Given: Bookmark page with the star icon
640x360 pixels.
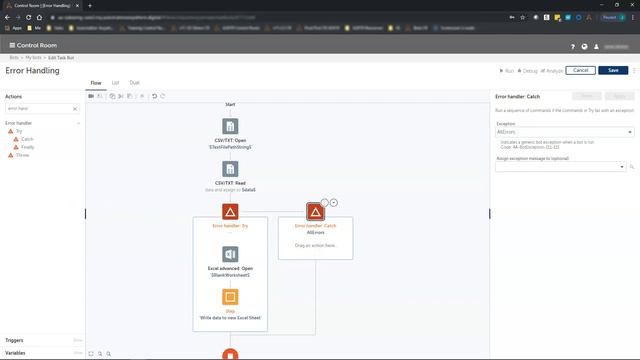Looking at the screenshot, I should pos(522,18).
